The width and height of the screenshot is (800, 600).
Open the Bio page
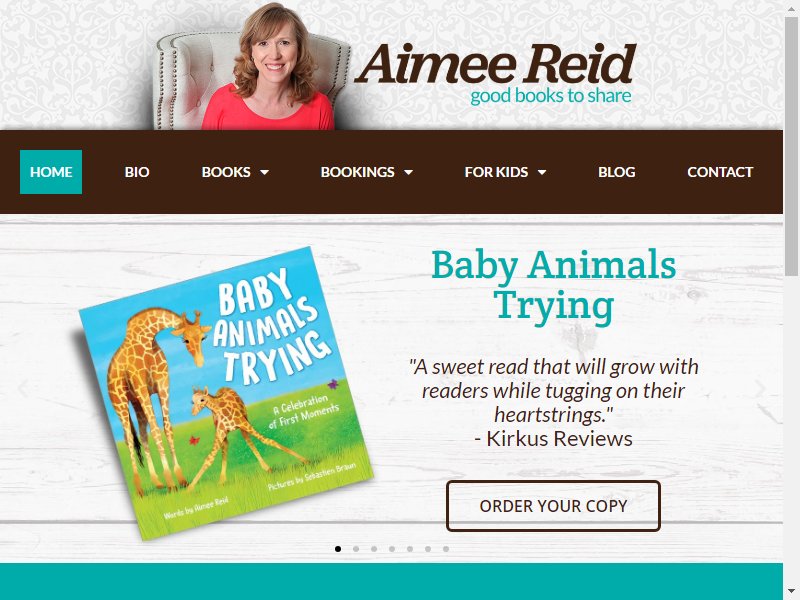137,172
